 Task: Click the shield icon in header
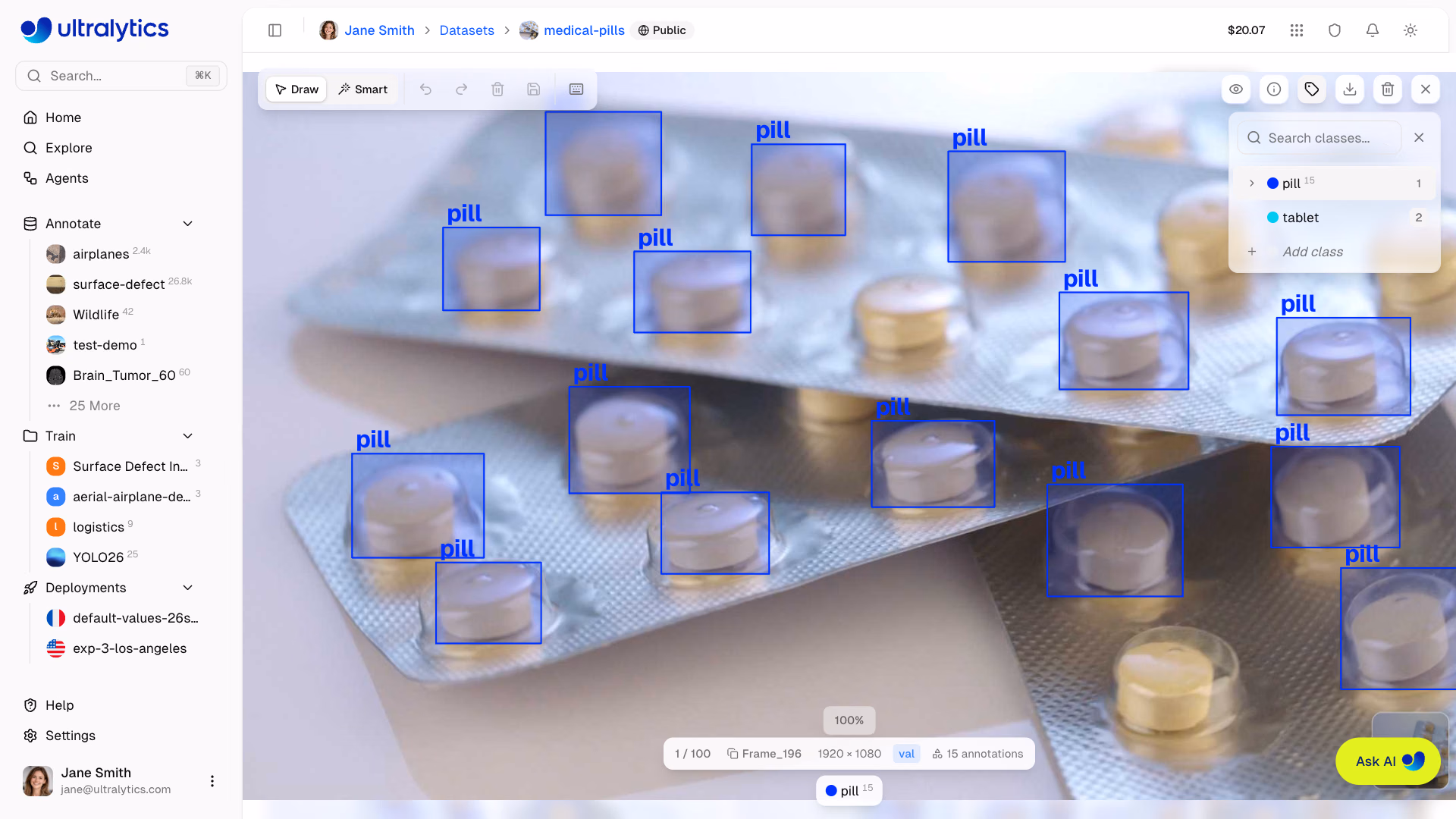(x=1335, y=30)
